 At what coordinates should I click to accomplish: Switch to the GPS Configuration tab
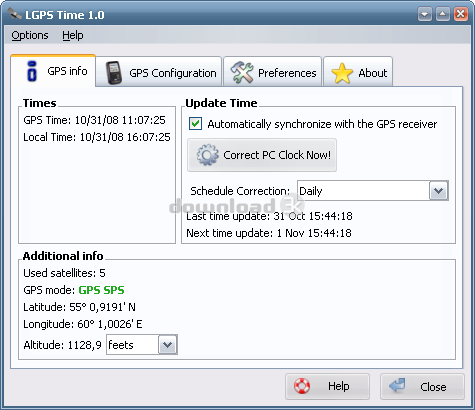pos(159,72)
